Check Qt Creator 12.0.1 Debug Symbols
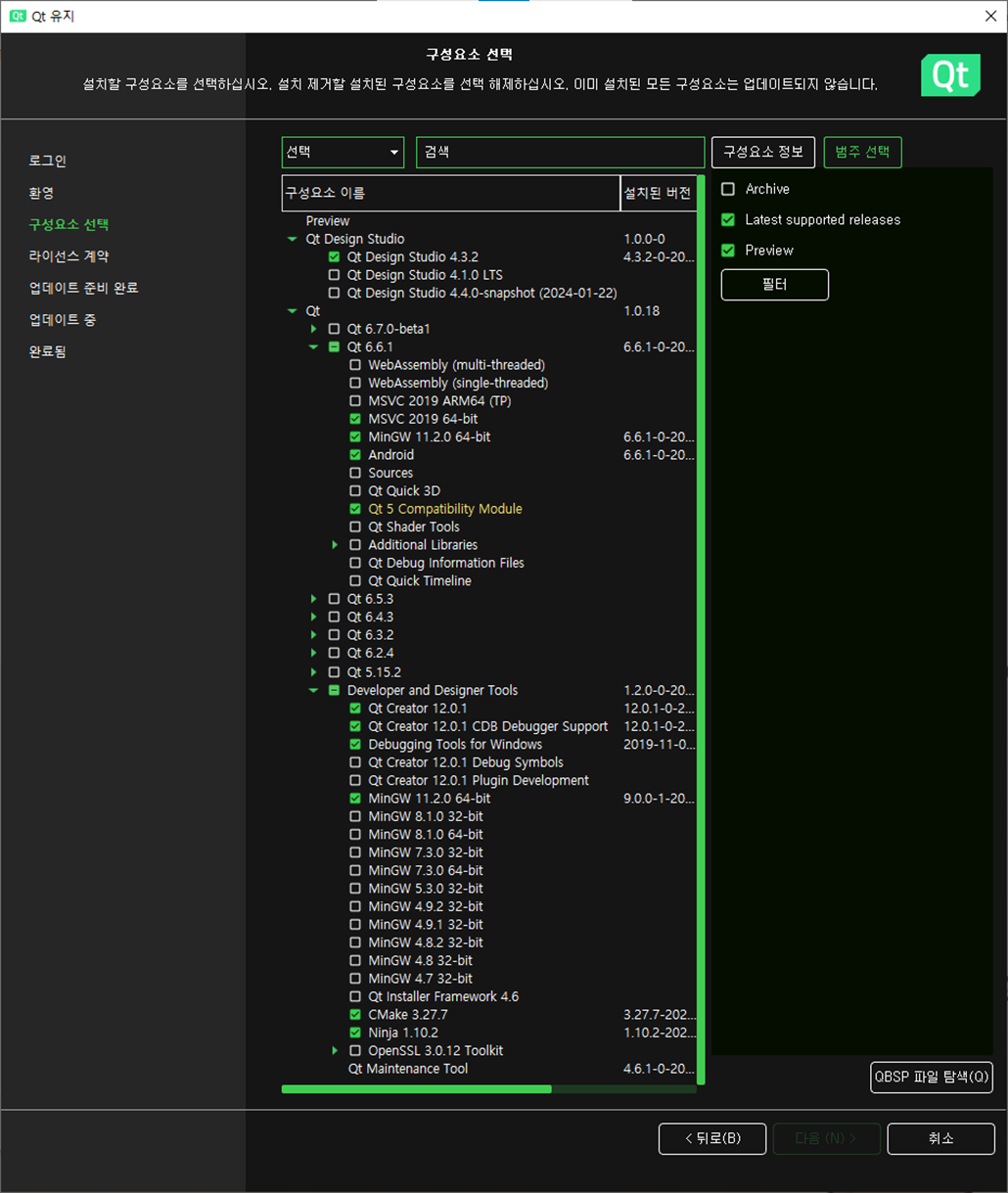This screenshot has height=1193, width=1008. pyautogui.click(x=355, y=762)
